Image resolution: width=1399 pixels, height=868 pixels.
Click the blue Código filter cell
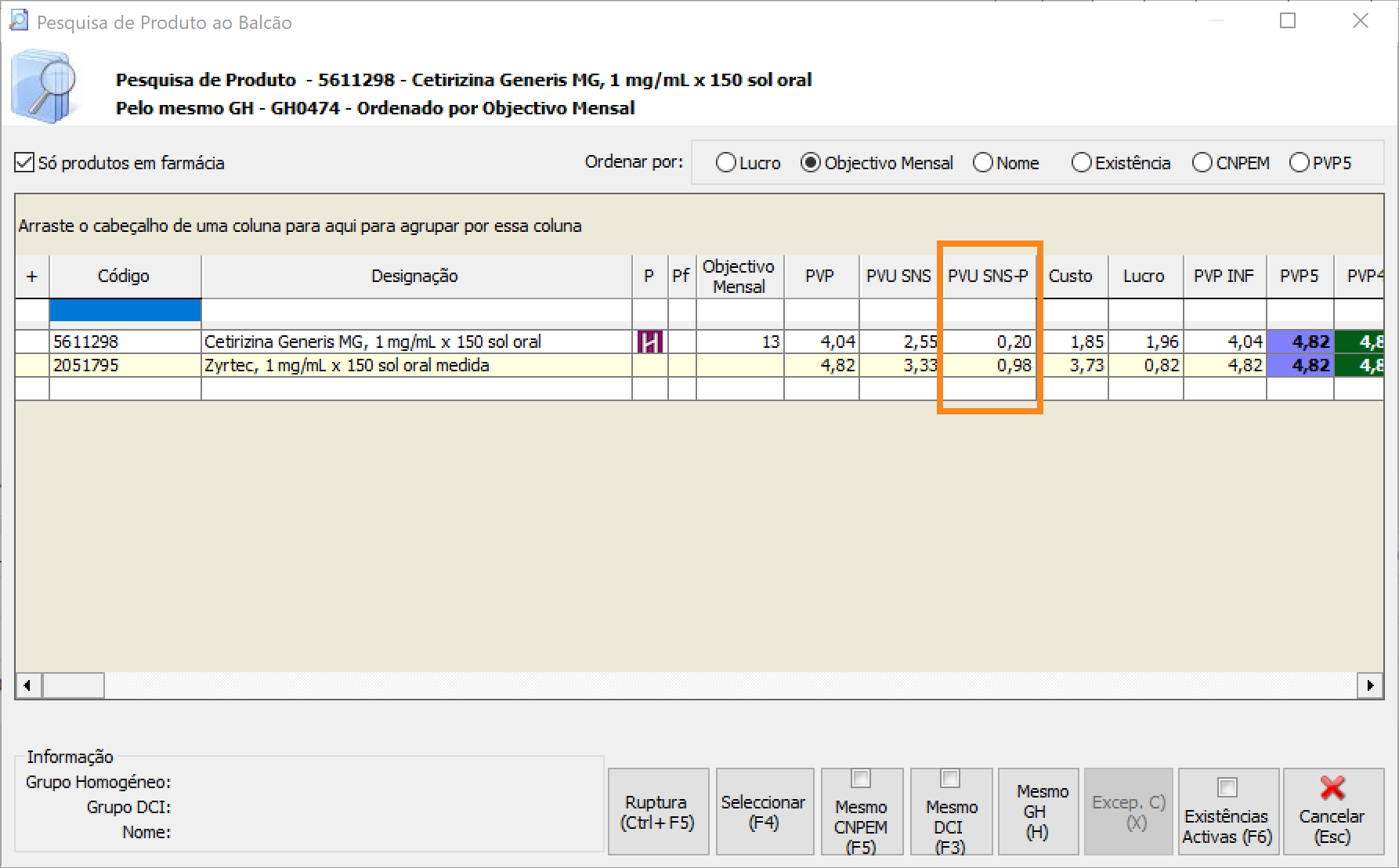coord(125,310)
